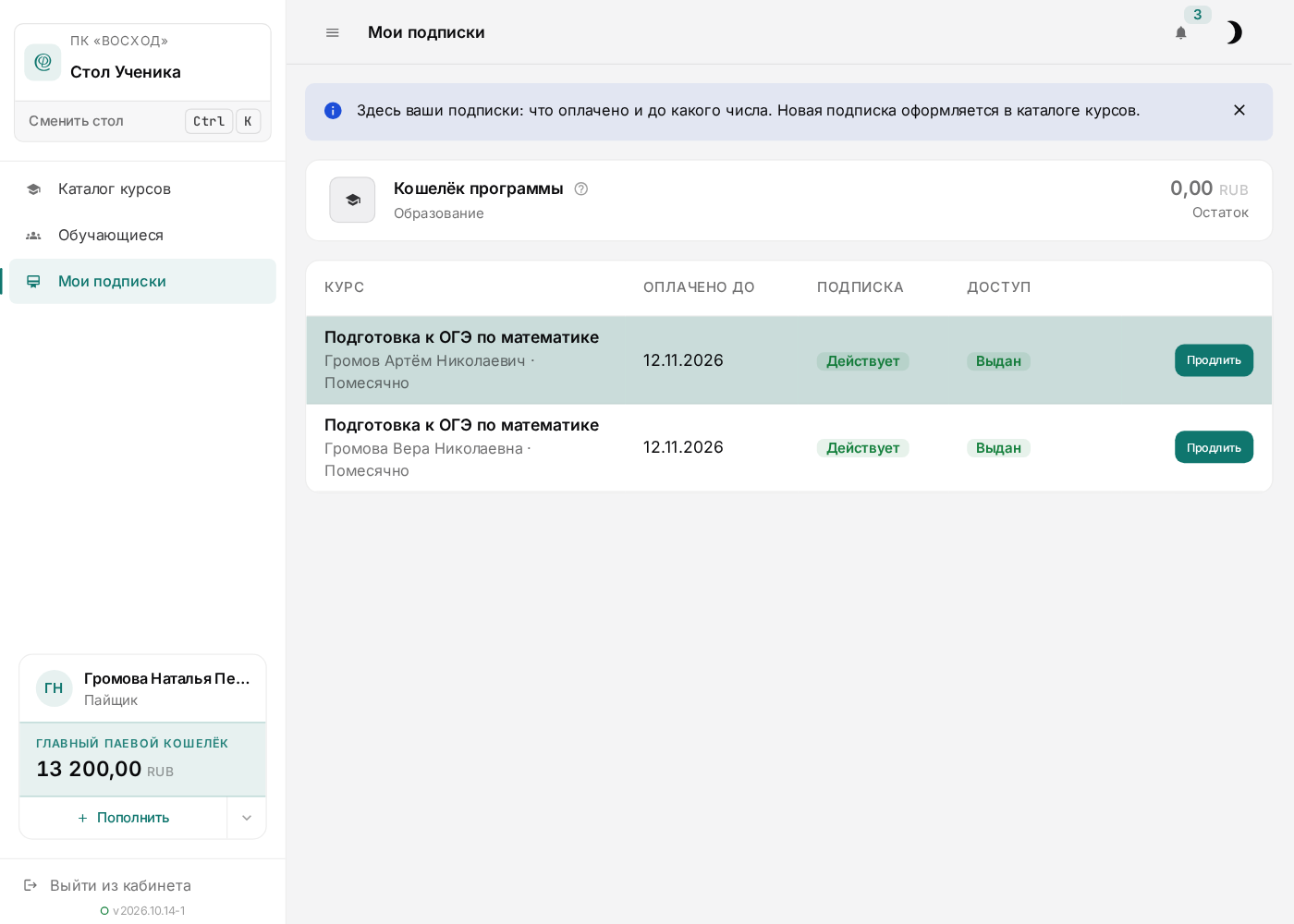Image resolution: width=1294 pixels, height=924 pixels.
Task: Click Выдан badge in Громова Вера row
Action: (x=998, y=448)
